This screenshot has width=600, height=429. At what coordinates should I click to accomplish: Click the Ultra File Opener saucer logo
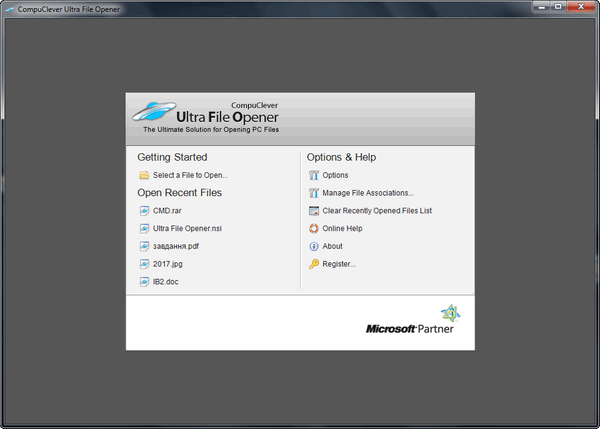pyautogui.click(x=154, y=111)
